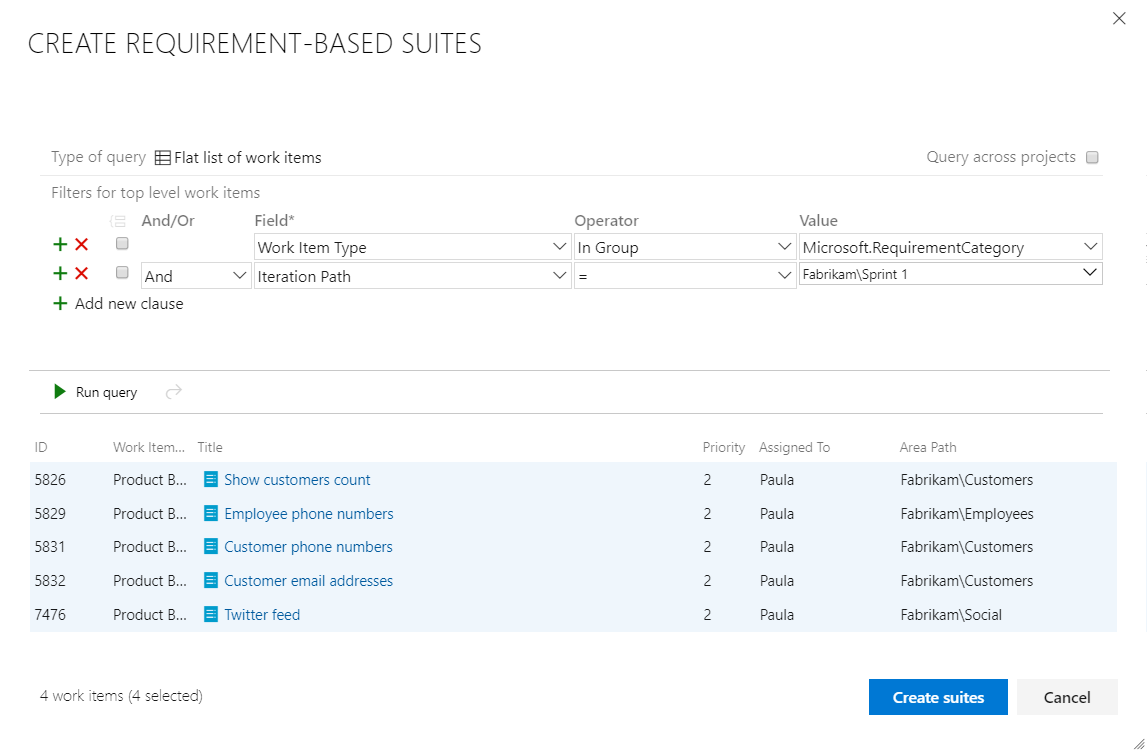Open the Twitter feed link
The image size is (1147, 752).
click(262, 614)
